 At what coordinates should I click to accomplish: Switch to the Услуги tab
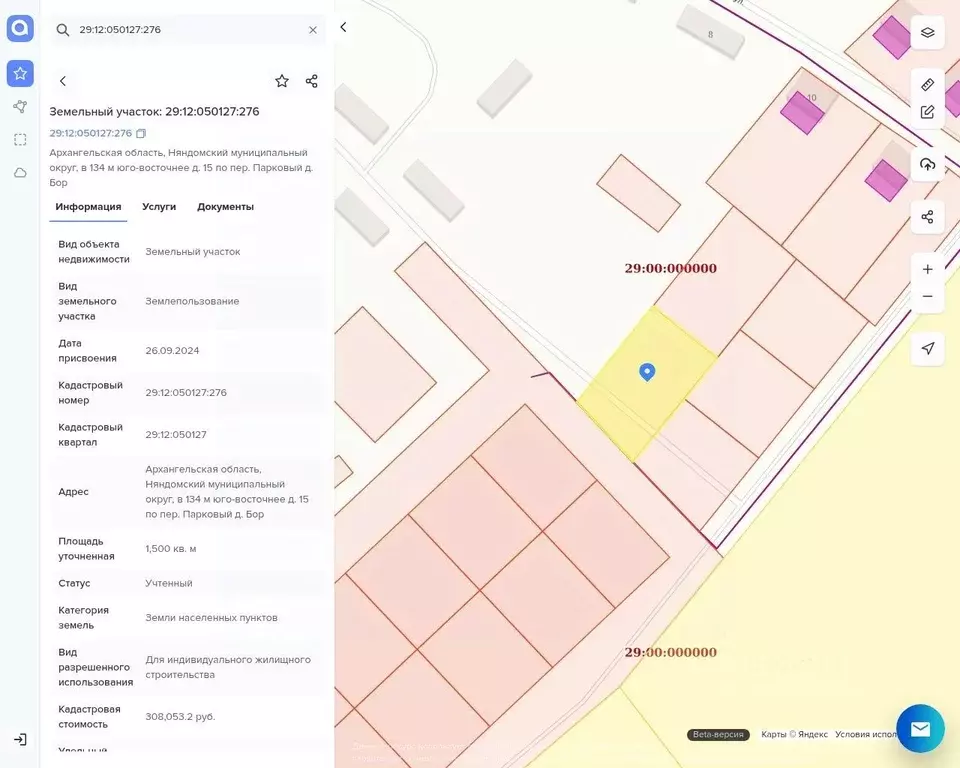point(159,207)
